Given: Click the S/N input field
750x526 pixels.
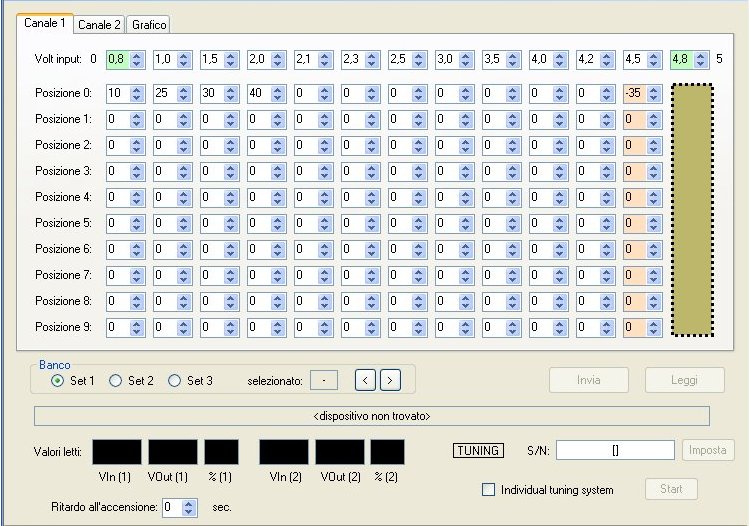Looking at the screenshot, I should pos(615,450).
